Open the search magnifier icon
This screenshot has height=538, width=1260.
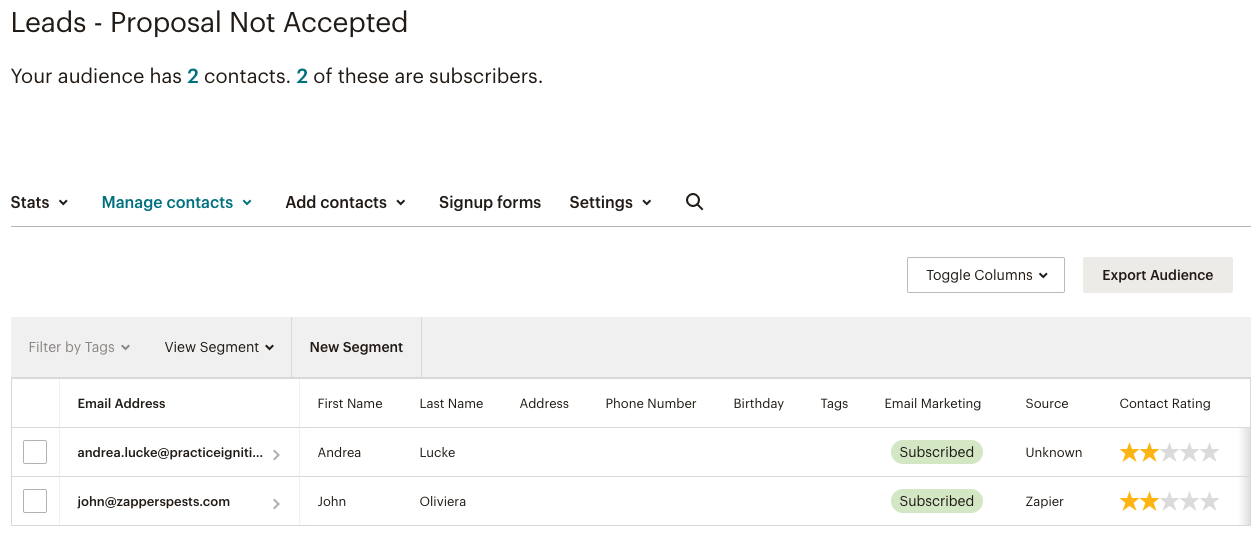(x=694, y=202)
